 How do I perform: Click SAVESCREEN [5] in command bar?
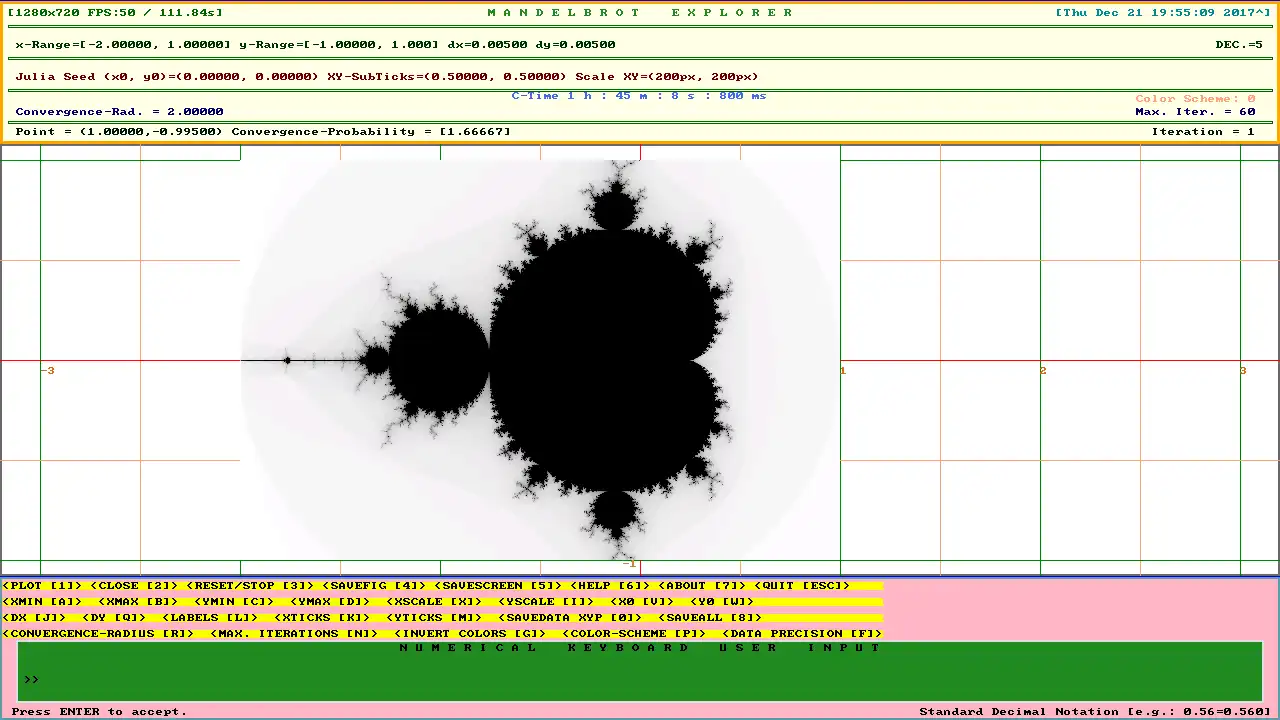coord(498,586)
